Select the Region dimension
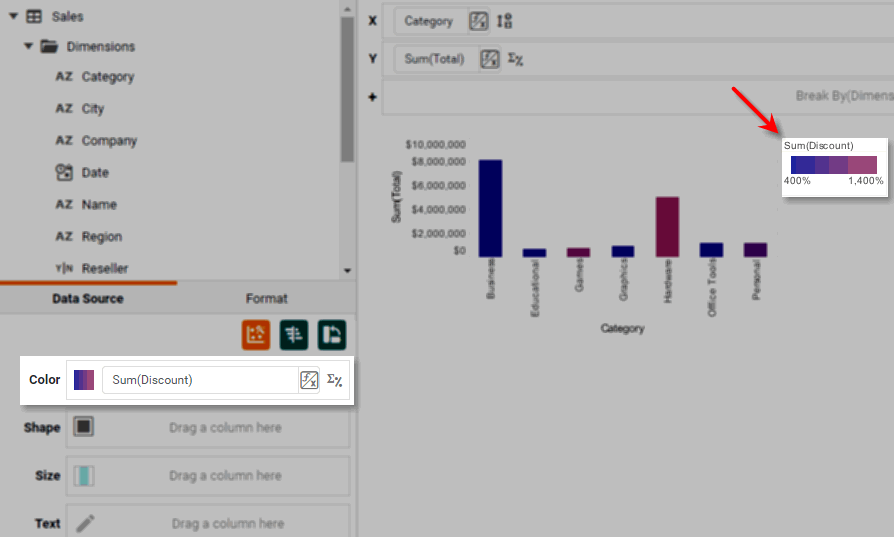This screenshot has height=537, width=894. coord(101,237)
